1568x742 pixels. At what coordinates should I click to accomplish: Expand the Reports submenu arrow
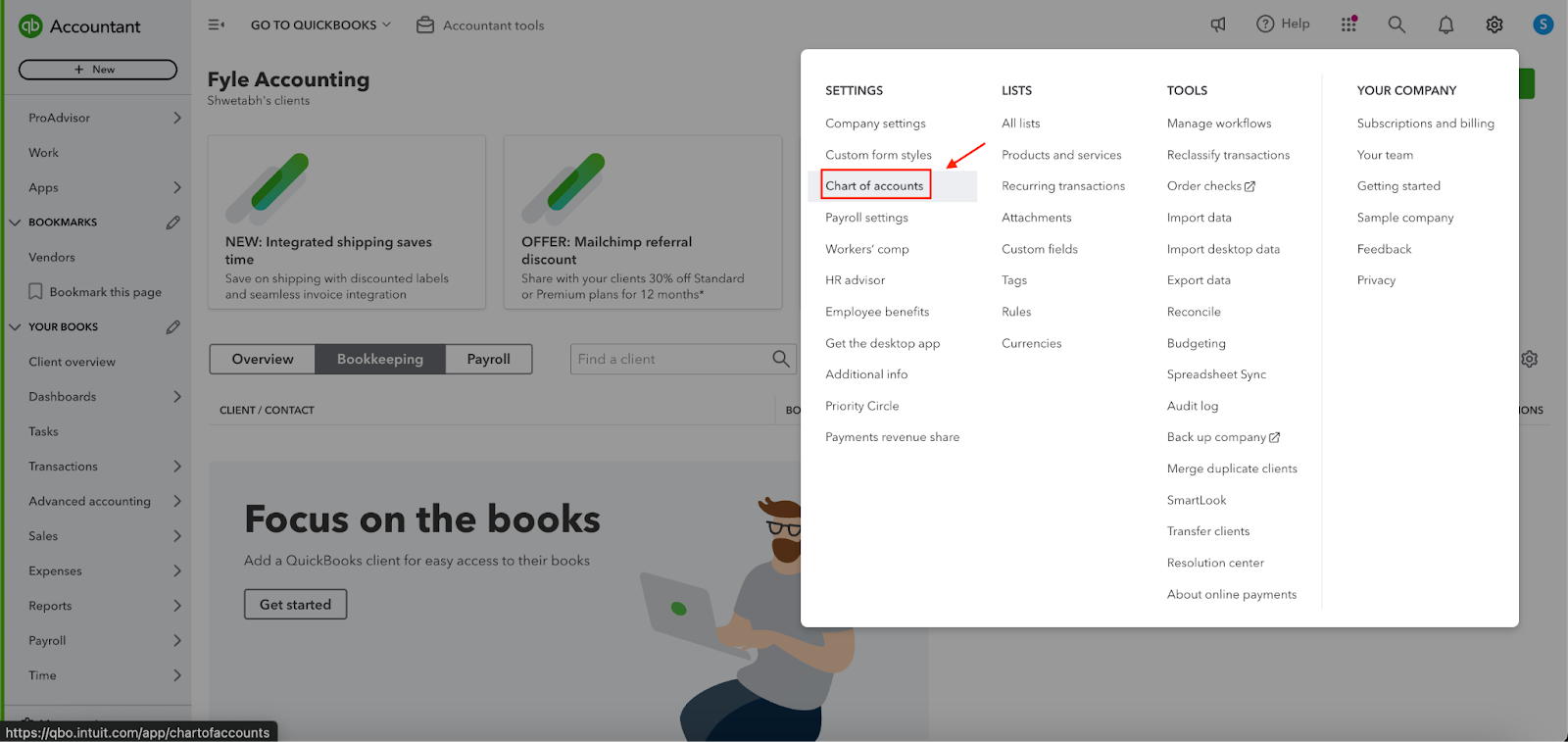point(177,606)
